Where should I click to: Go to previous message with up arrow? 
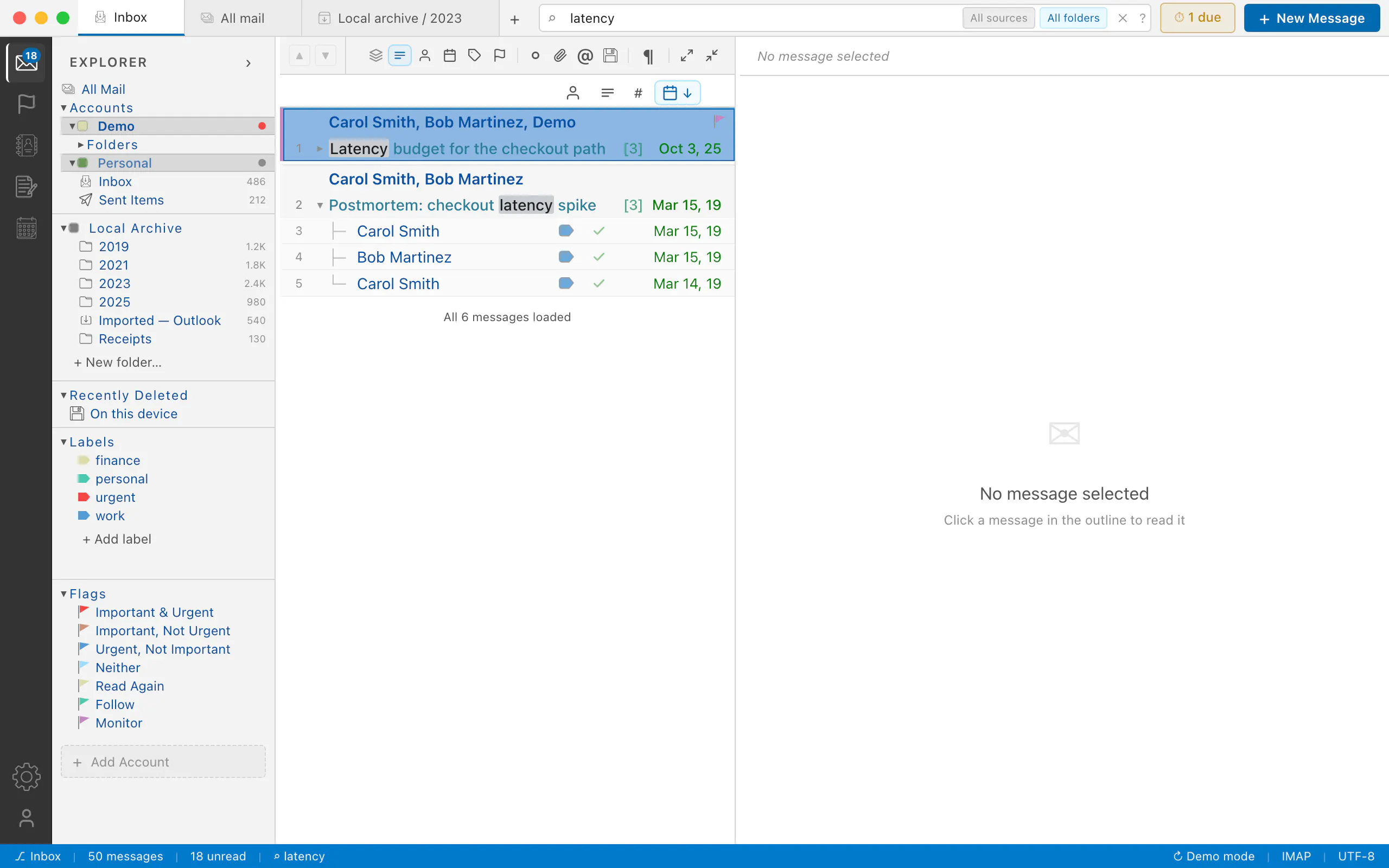pyautogui.click(x=299, y=56)
